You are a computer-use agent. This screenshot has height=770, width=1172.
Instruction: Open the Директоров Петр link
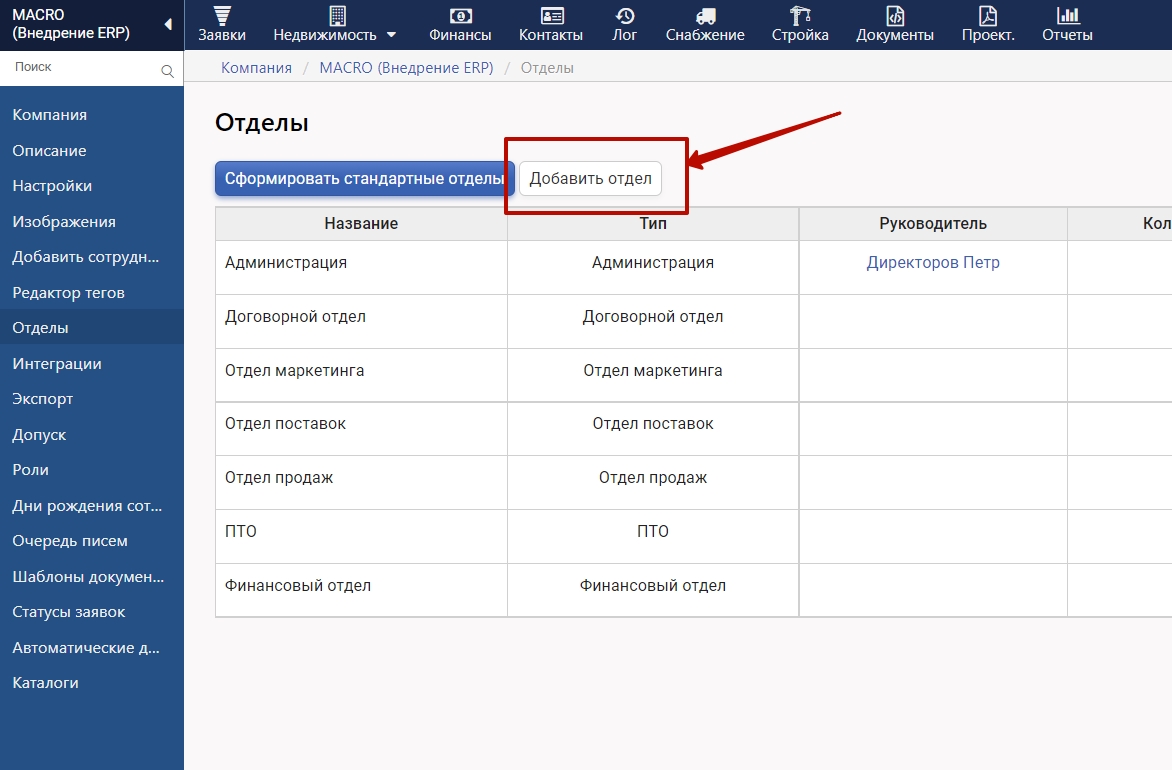pyautogui.click(x=933, y=263)
